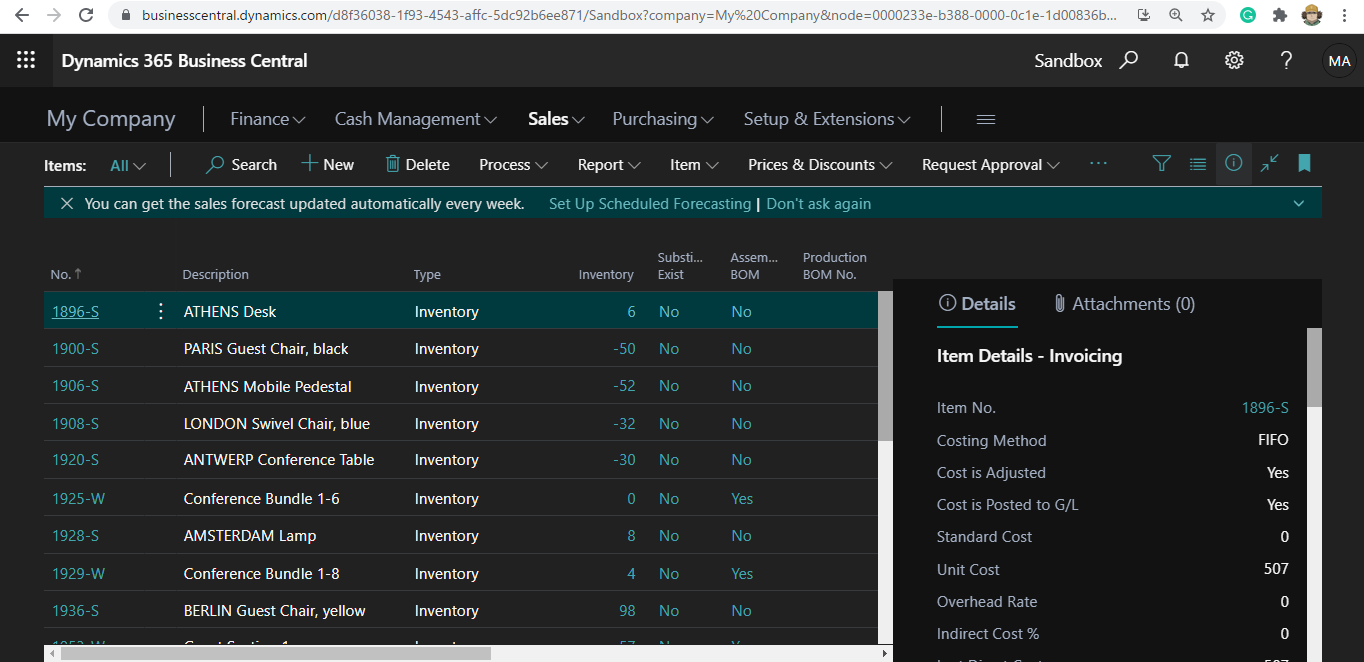Screen dimensions: 1364x662
Task: Click Set Up Scheduled Forecasting link
Action: point(649,203)
